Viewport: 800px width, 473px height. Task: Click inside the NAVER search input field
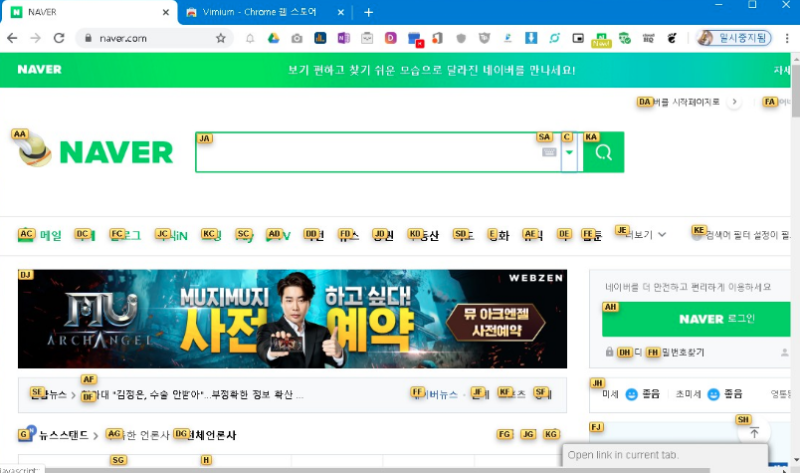pyautogui.click(x=370, y=153)
